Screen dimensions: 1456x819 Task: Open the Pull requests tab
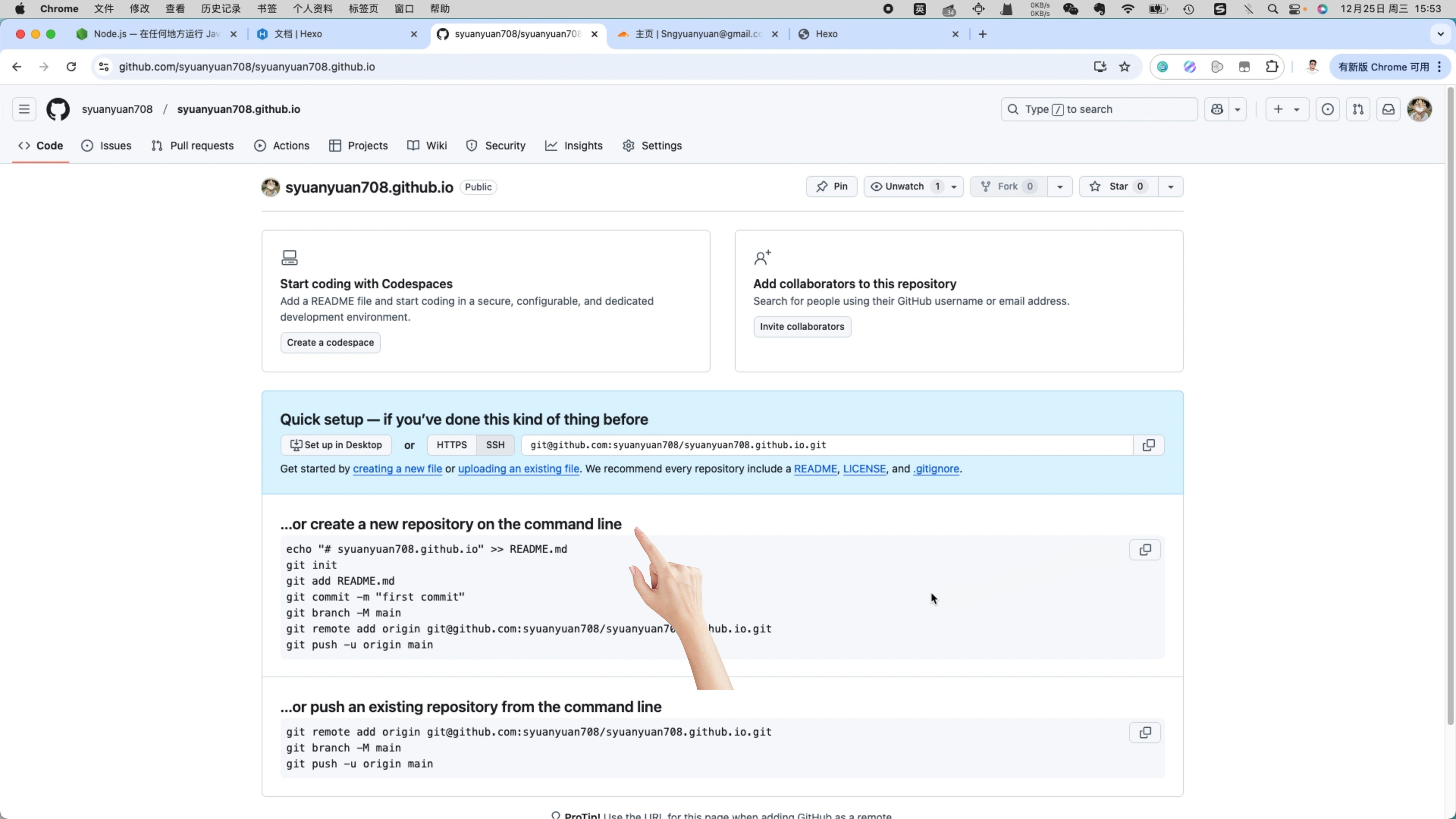[x=193, y=146]
